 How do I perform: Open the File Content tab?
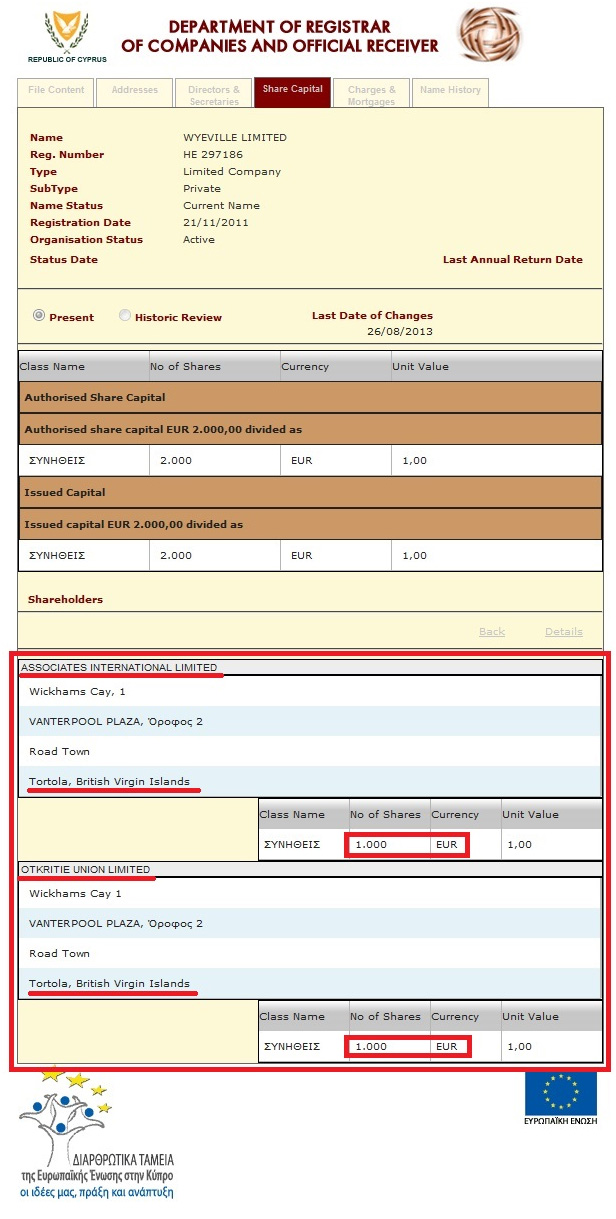coord(56,91)
